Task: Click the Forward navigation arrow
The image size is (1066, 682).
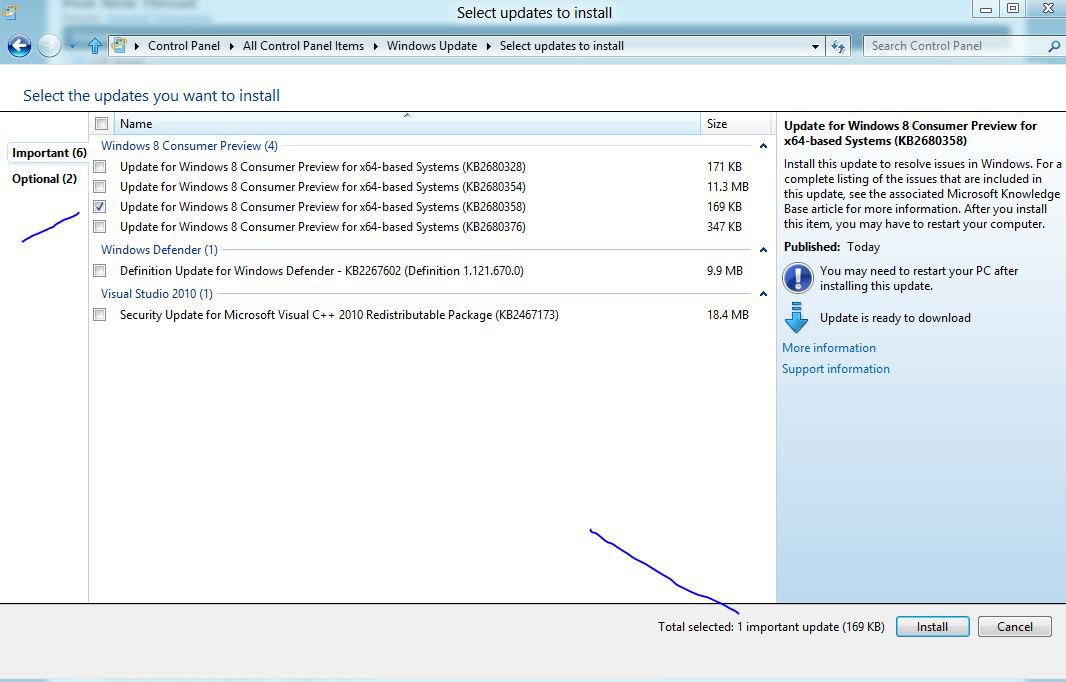Action: click(49, 46)
